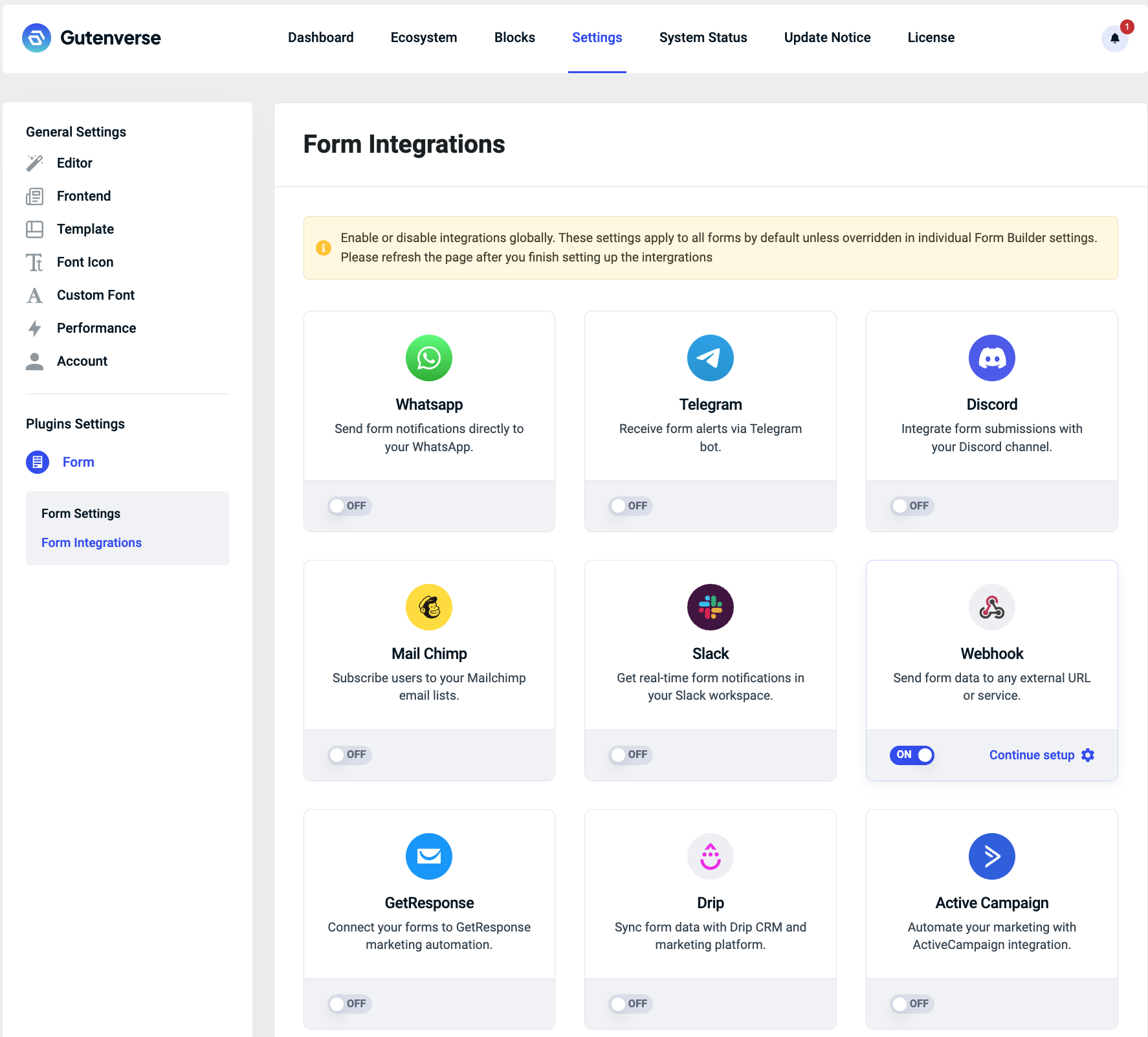The height and width of the screenshot is (1037, 1148).
Task: Select the Form plugin settings entry
Action: tap(78, 462)
